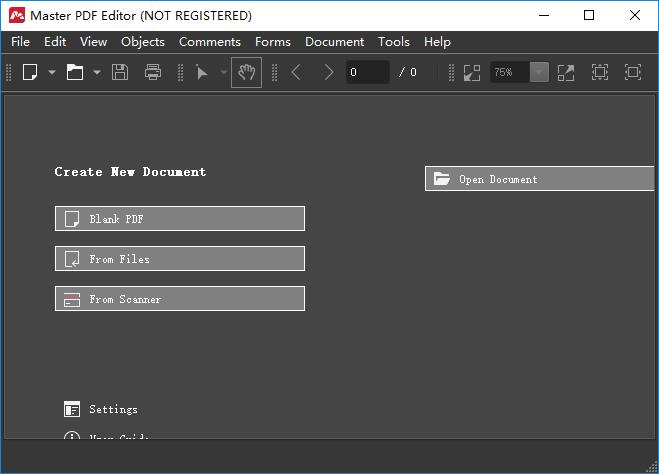Click the Settings panel icon
This screenshot has width=659, height=474.
(x=72, y=409)
